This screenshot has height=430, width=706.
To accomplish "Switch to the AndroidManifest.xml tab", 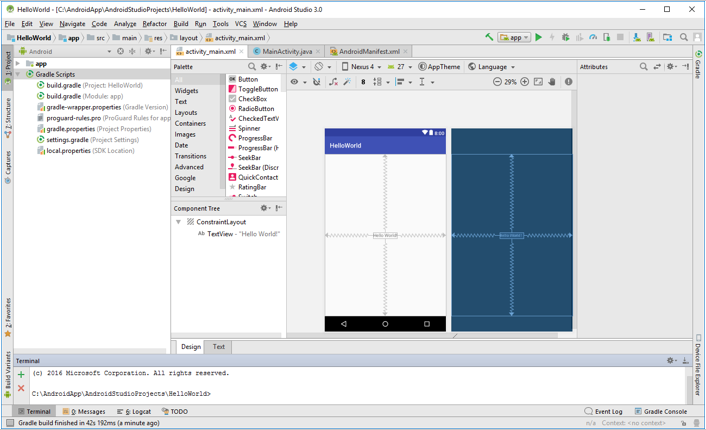I will click(369, 51).
